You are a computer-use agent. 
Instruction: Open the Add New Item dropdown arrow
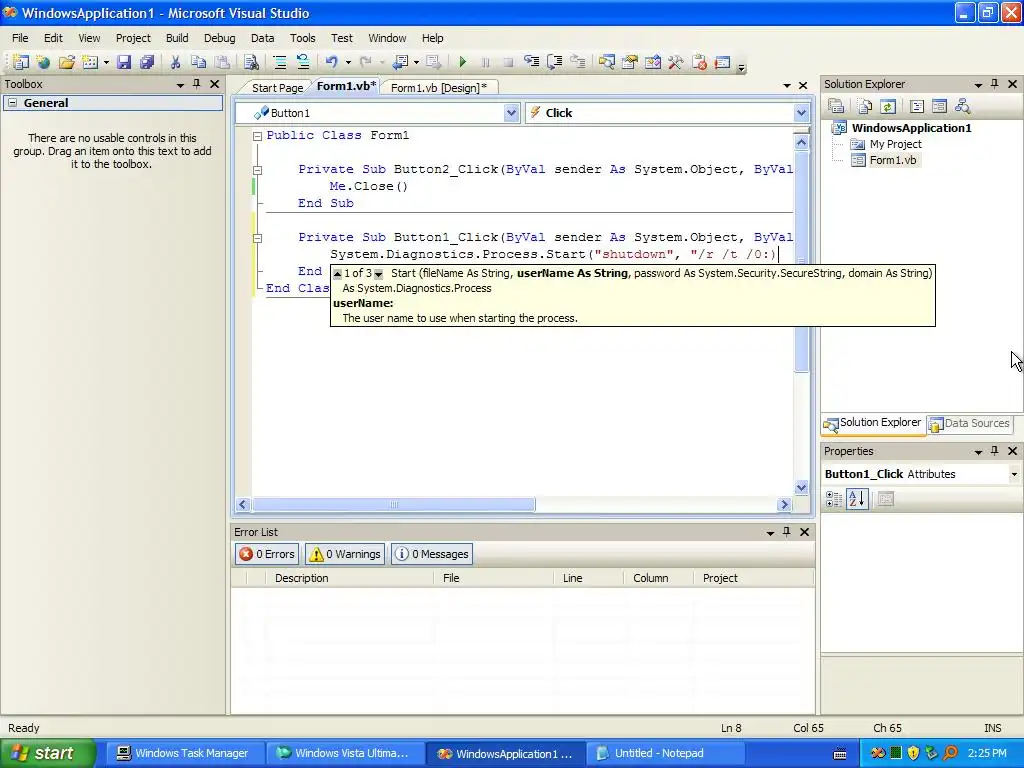point(106,63)
